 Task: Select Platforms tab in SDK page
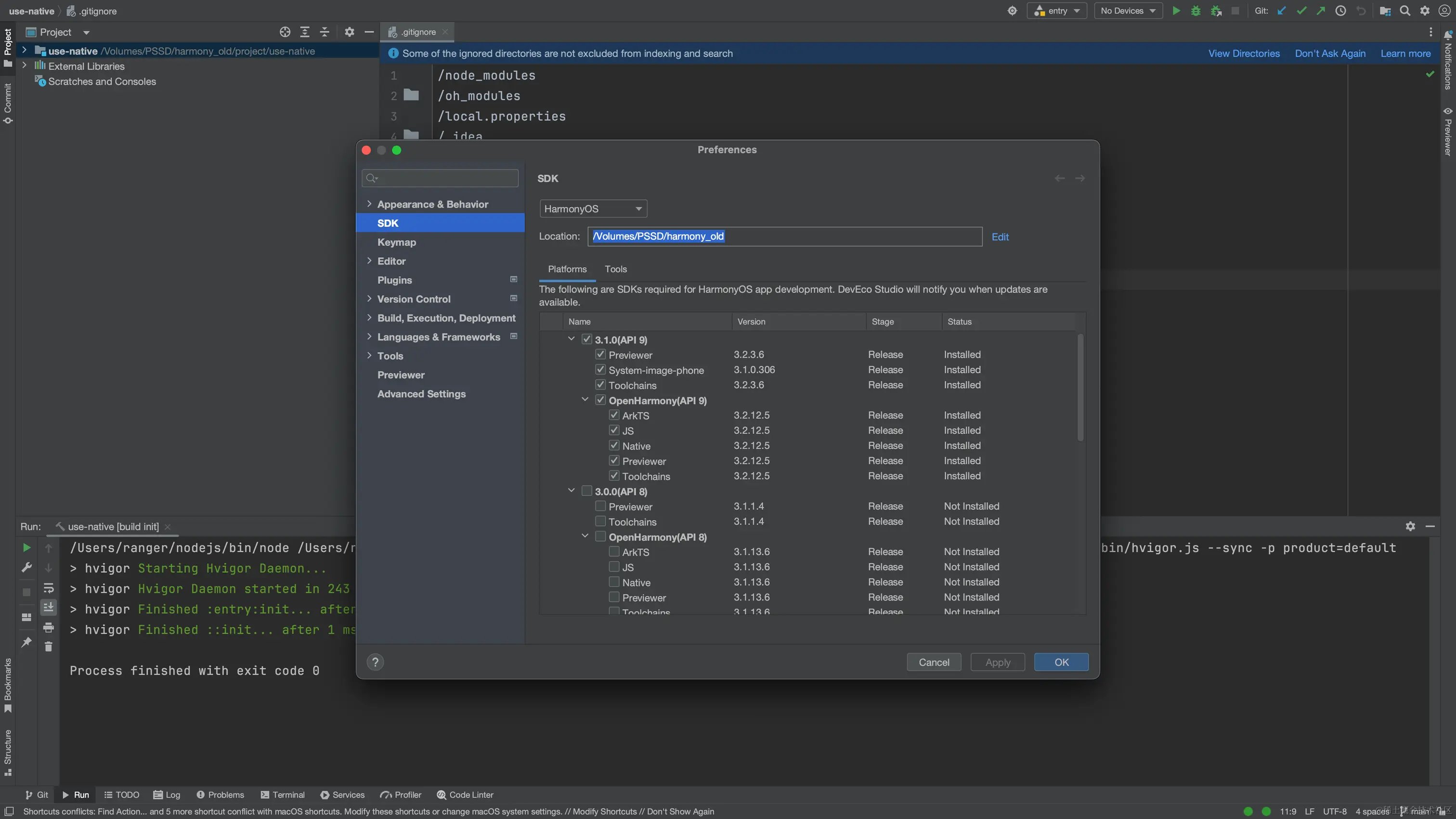click(567, 269)
